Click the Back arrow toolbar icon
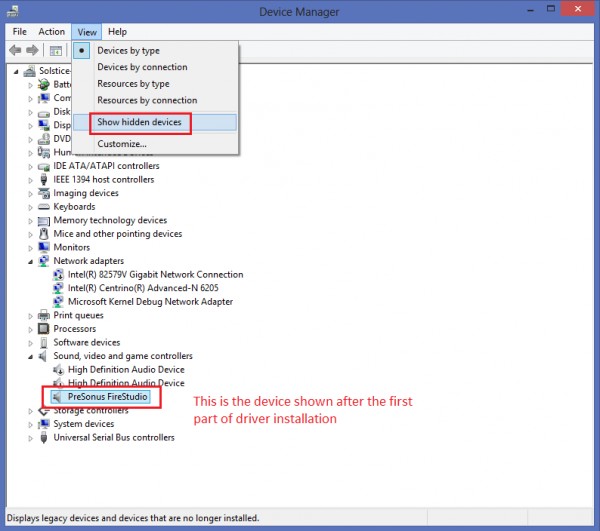 click(15, 50)
